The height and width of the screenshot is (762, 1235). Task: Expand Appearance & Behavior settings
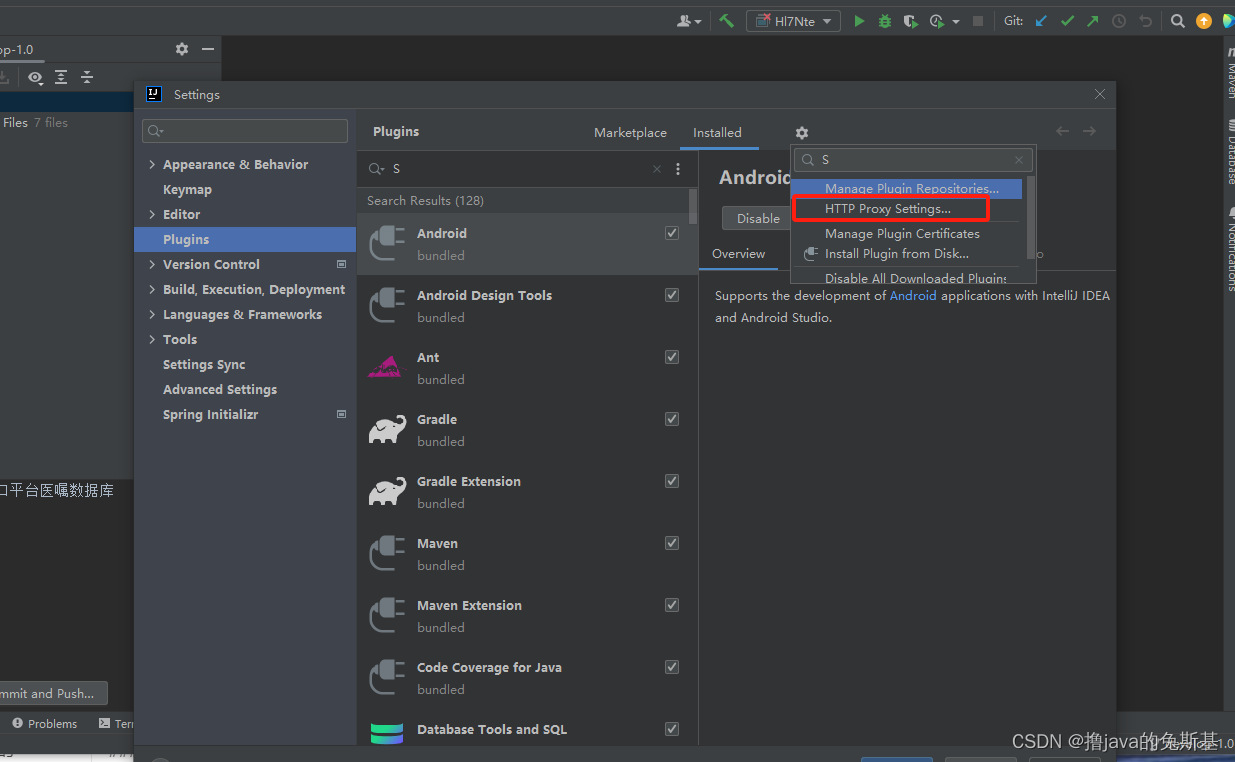(x=152, y=164)
